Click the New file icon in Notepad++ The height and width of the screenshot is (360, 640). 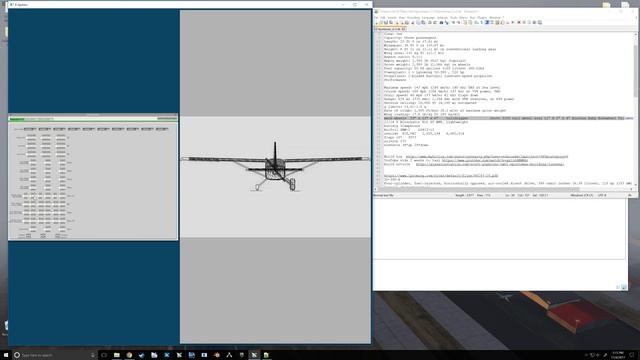point(376,22)
